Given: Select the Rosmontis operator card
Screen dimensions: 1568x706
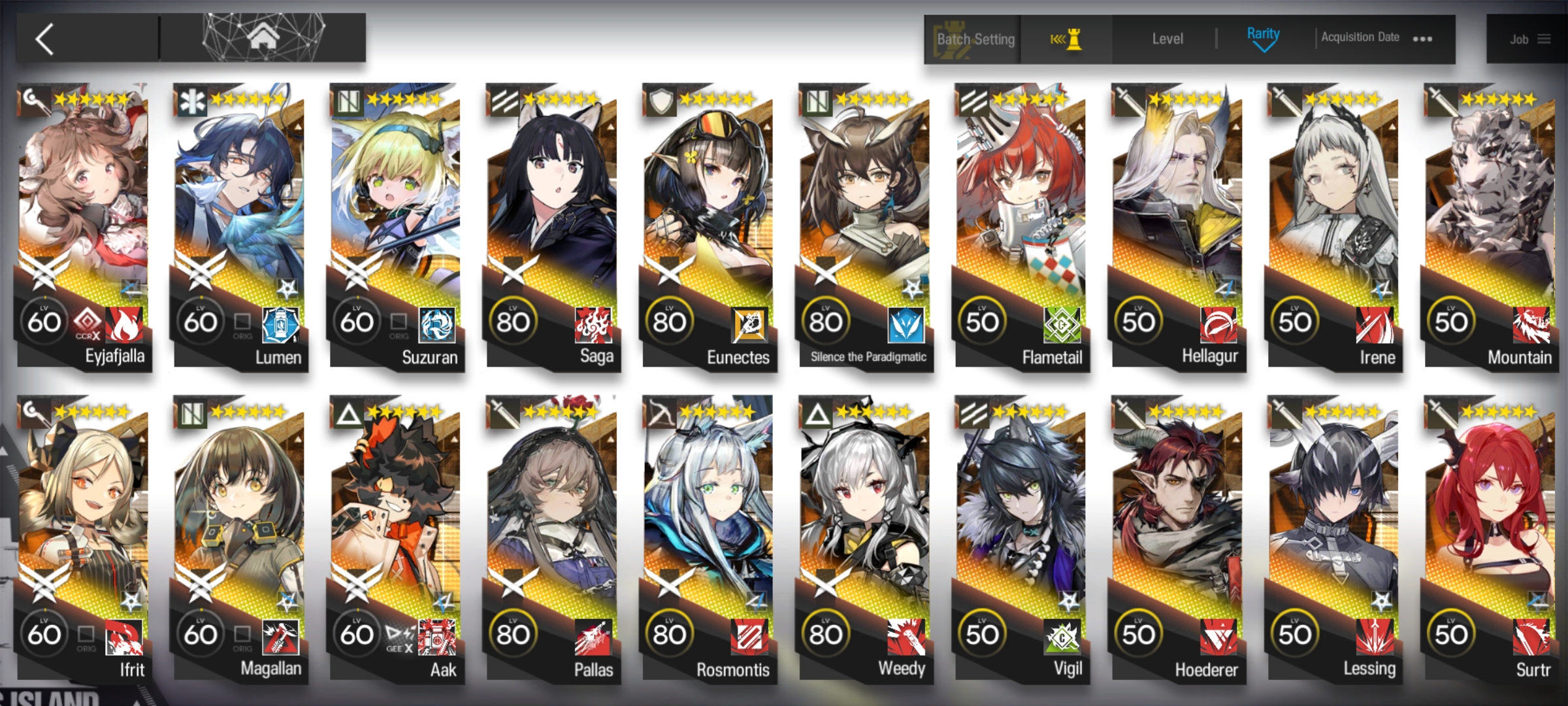Looking at the screenshot, I should (708, 539).
